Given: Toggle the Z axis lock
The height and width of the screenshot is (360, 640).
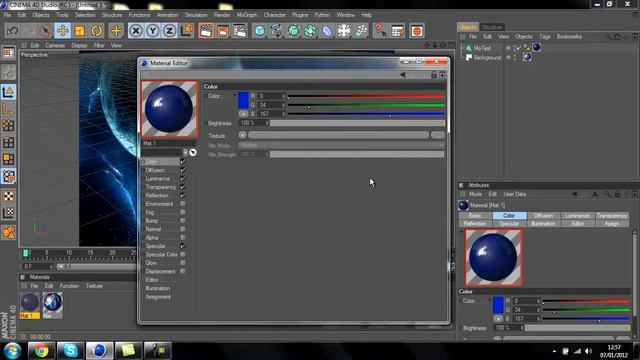Looking at the screenshot, I should pos(169,31).
